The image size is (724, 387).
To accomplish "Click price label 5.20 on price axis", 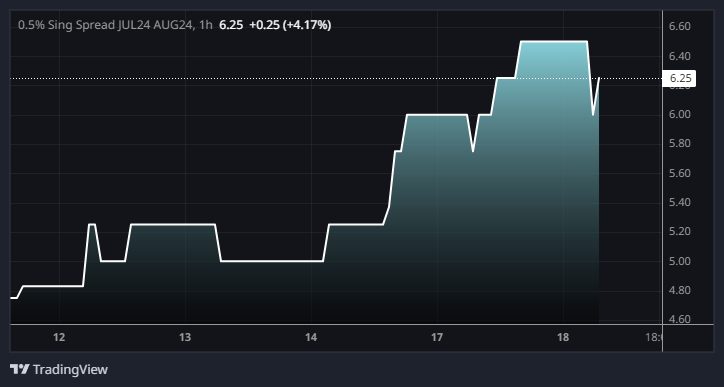I will (680, 231).
